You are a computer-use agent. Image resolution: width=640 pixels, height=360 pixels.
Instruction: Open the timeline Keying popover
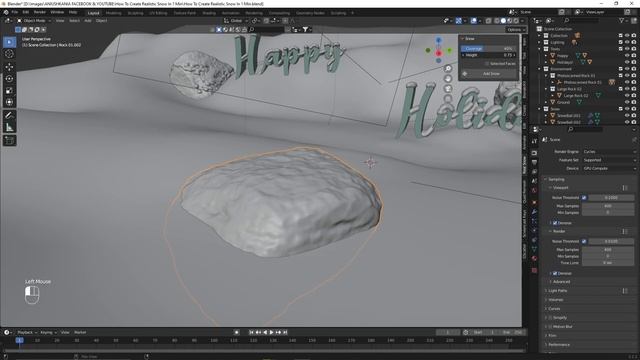click(48, 332)
